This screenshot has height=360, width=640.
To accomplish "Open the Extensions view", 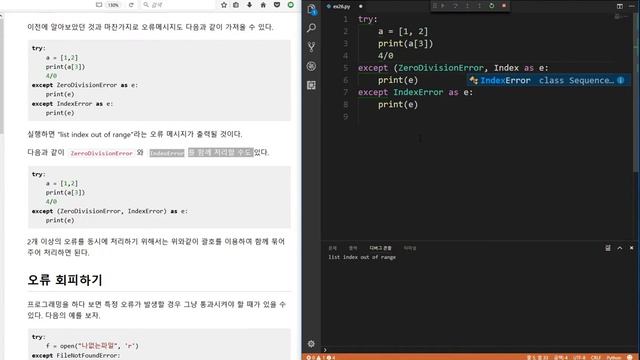I will [x=311, y=85].
